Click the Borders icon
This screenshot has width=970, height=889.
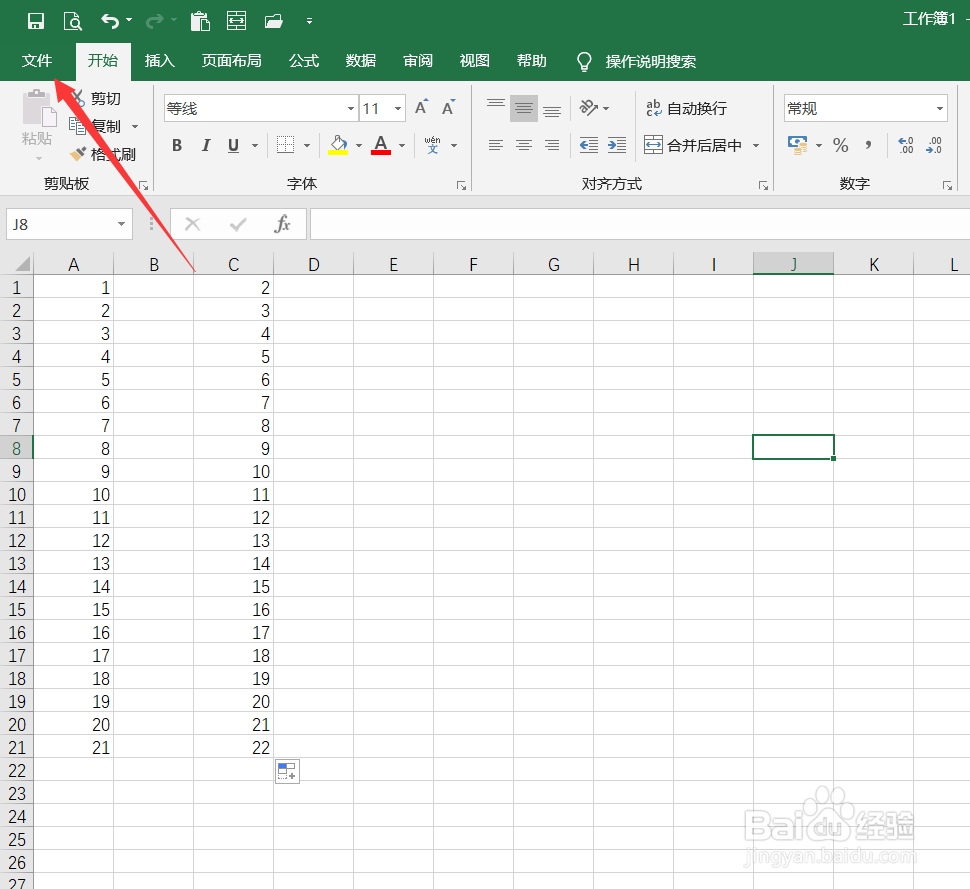click(285, 145)
